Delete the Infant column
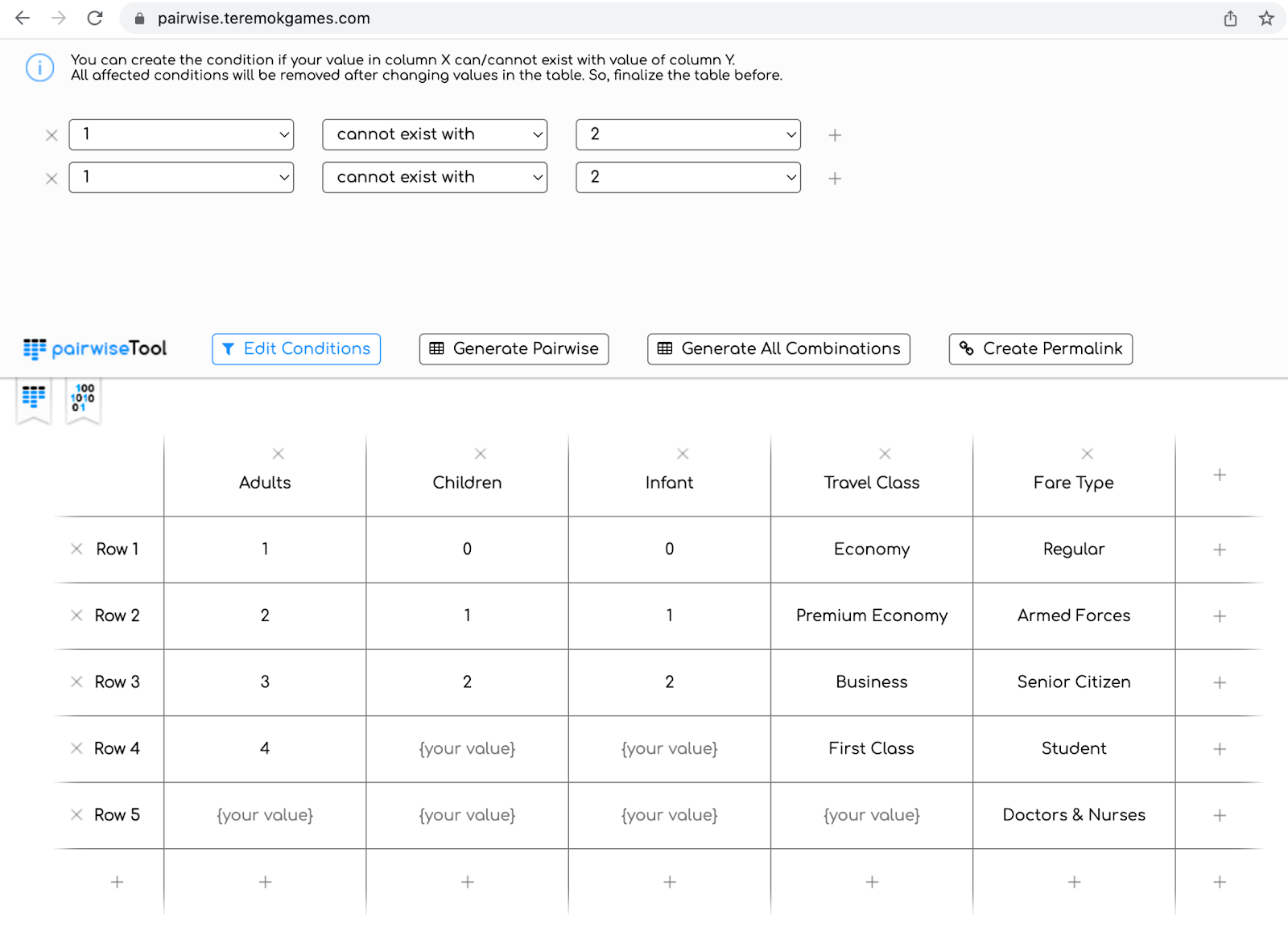The image size is (1288, 943). [x=683, y=454]
